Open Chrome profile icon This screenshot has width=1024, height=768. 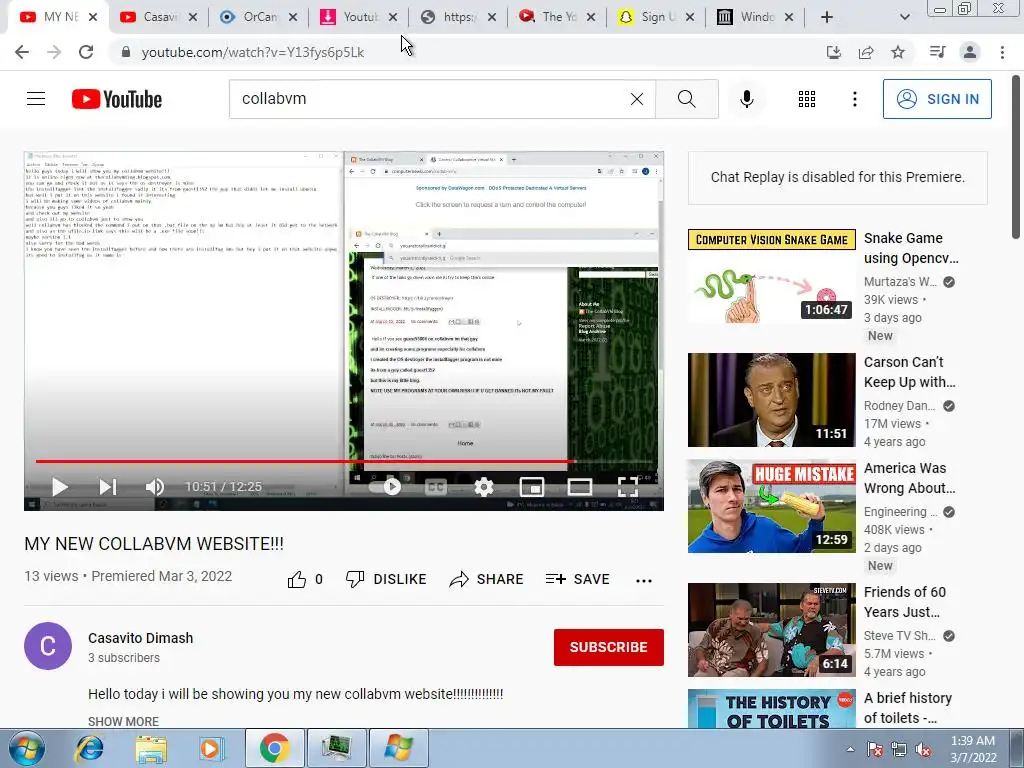970,52
